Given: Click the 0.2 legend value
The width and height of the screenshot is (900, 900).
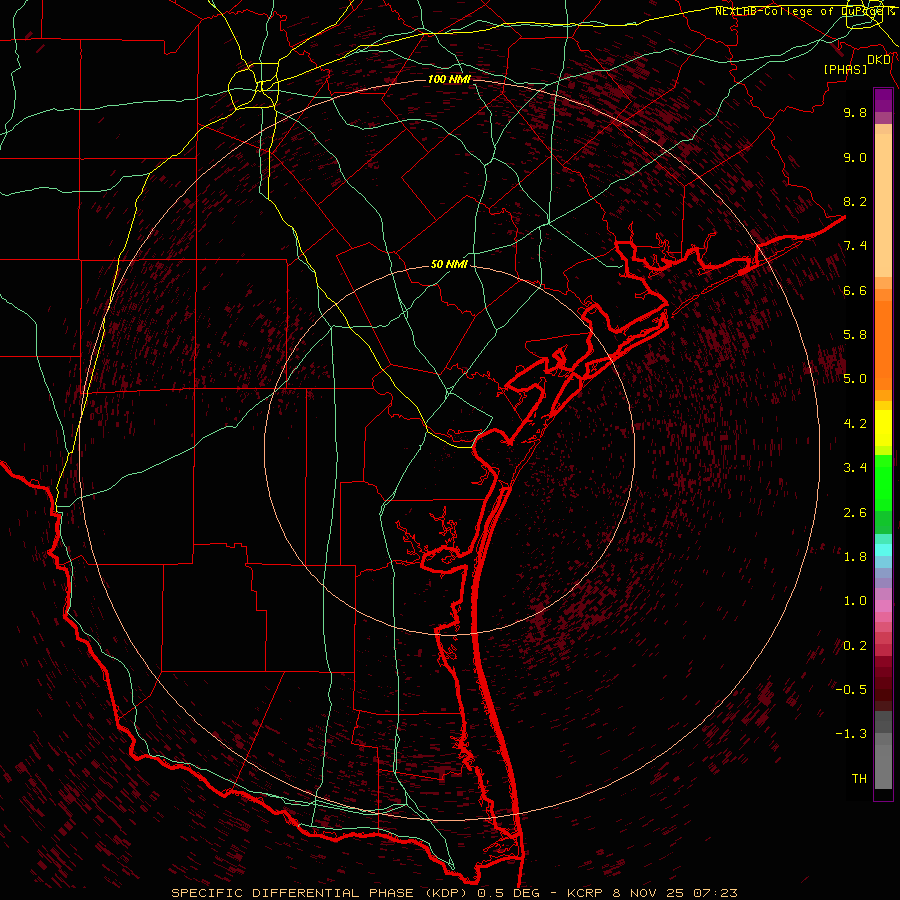Looking at the screenshot, I should [x=855, y=646].
